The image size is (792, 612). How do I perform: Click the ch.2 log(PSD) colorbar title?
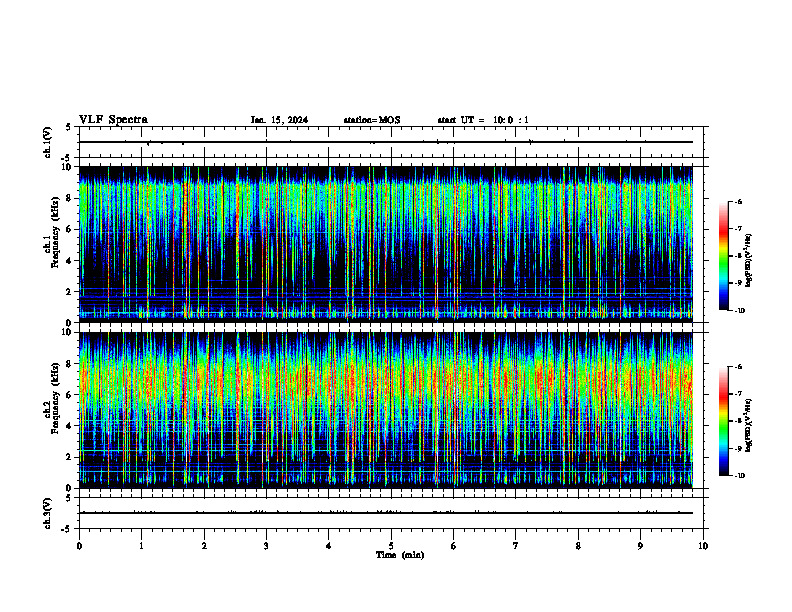[749, 425]
